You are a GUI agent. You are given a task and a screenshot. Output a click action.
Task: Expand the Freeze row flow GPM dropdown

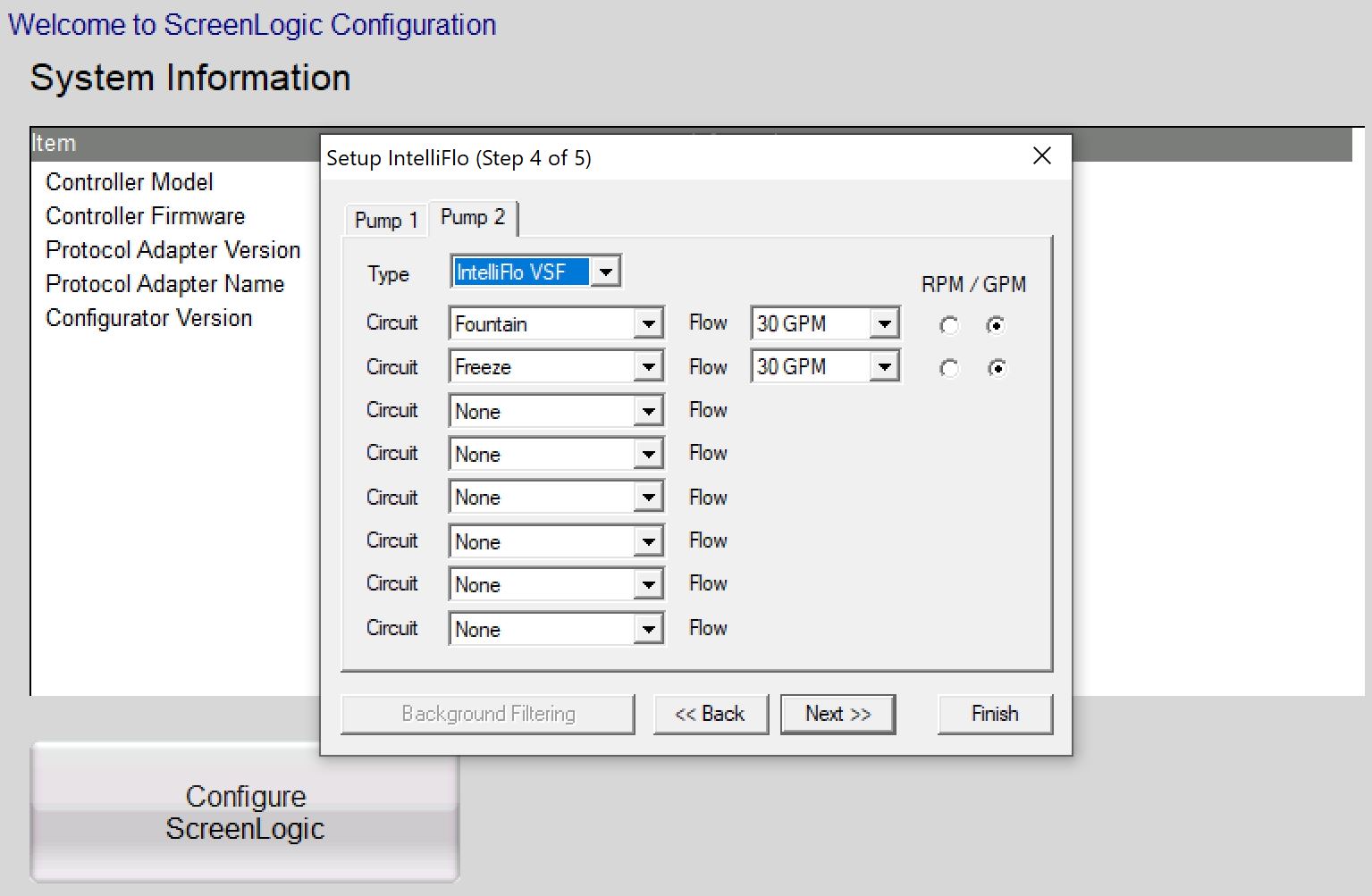coord(884,366)
